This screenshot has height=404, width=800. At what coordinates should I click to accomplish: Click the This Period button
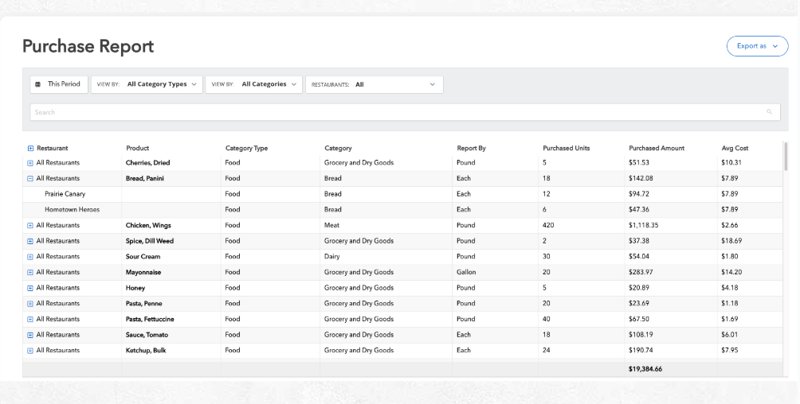tap(59, 85)
